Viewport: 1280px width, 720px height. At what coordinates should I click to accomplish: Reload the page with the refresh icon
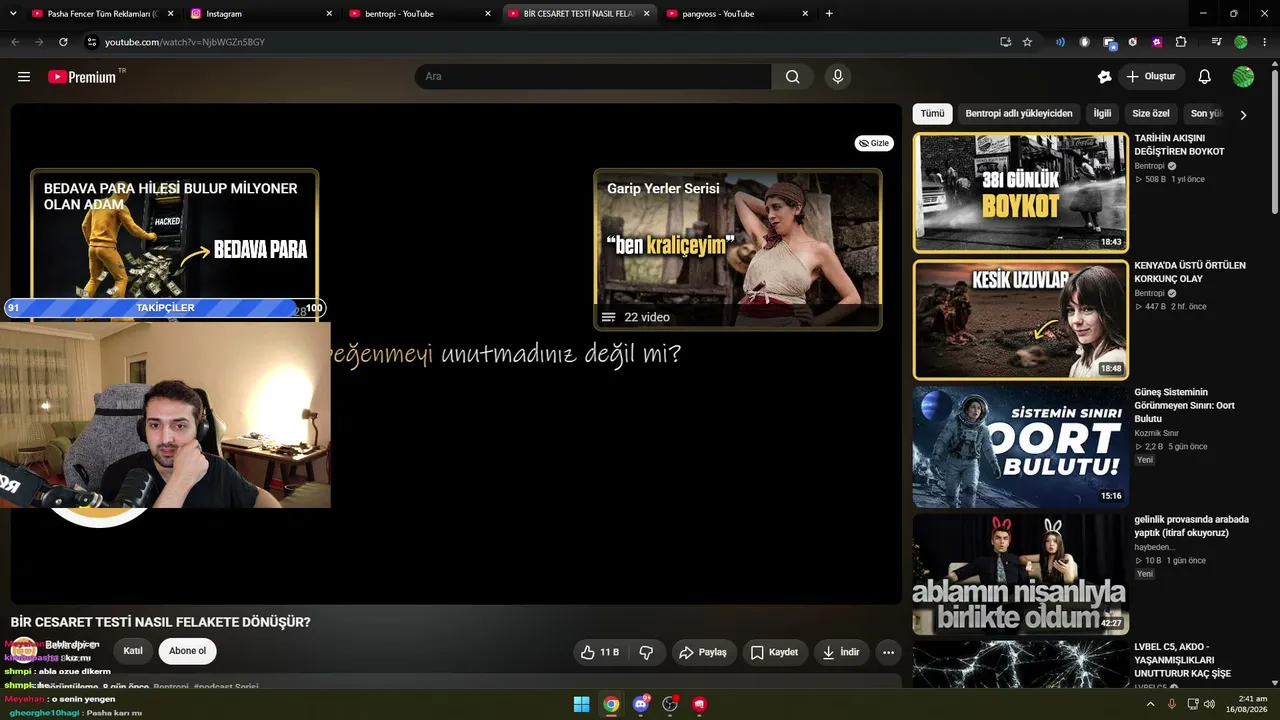(x=63, y=42)
